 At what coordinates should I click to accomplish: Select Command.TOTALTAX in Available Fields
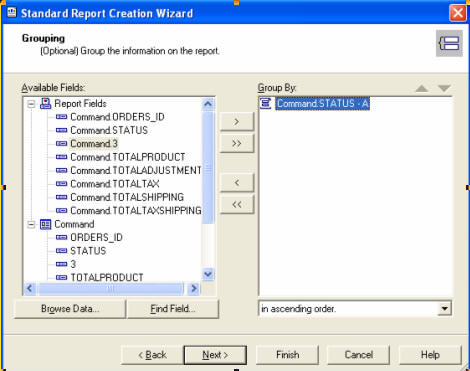[115, 184]
